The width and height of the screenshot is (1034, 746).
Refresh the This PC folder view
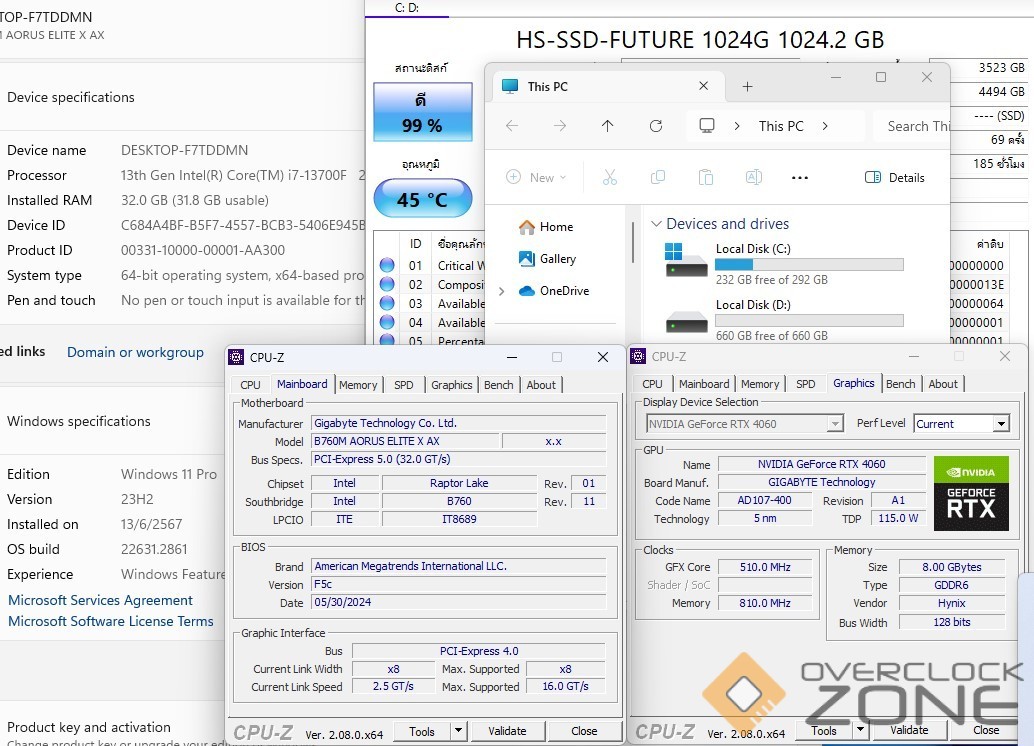[656, 126]
